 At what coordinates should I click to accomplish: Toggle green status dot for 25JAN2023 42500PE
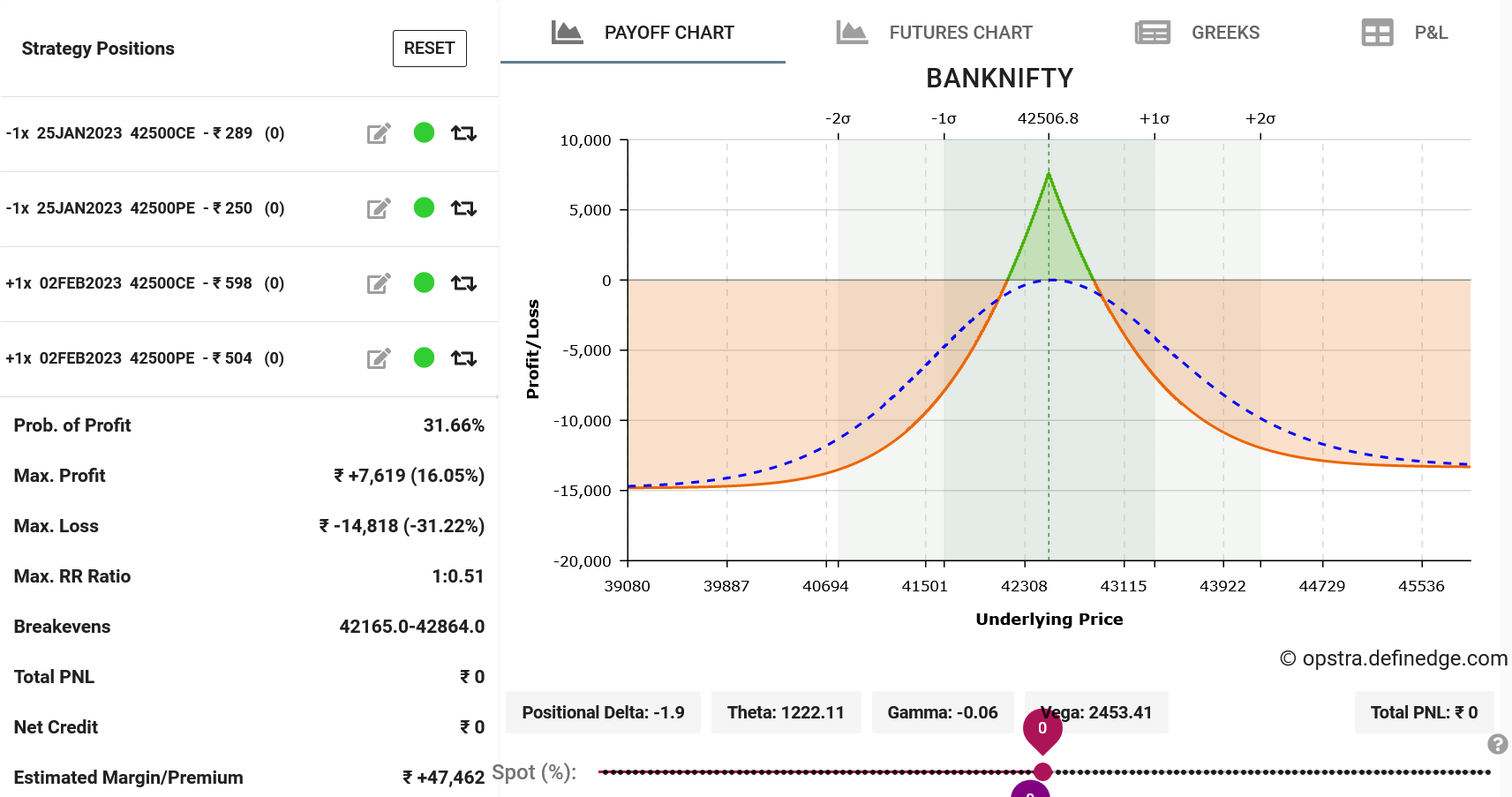click(424, 207)
